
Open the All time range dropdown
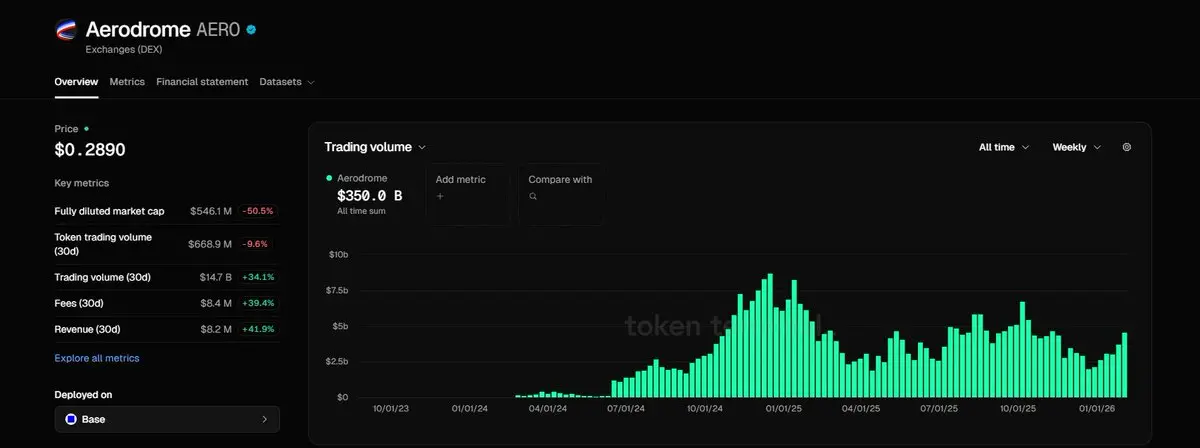tap(1004, 147)
